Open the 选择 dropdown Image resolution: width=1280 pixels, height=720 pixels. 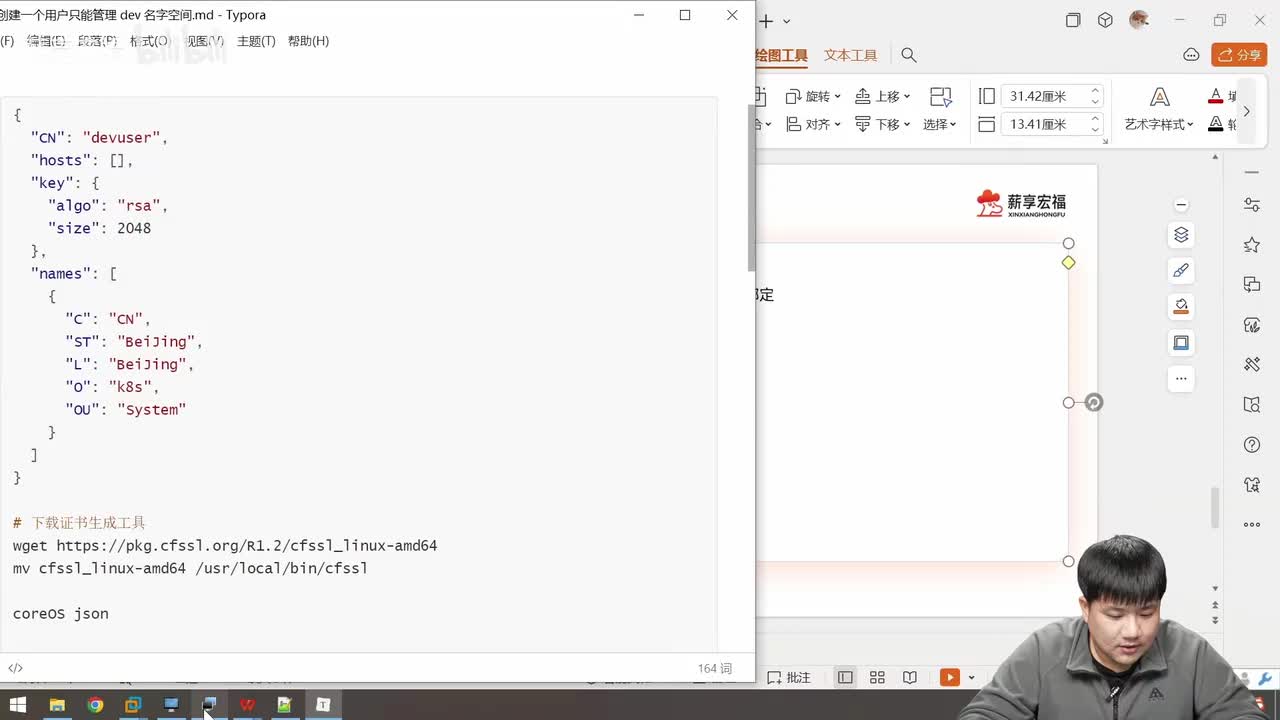pos(940,124)
